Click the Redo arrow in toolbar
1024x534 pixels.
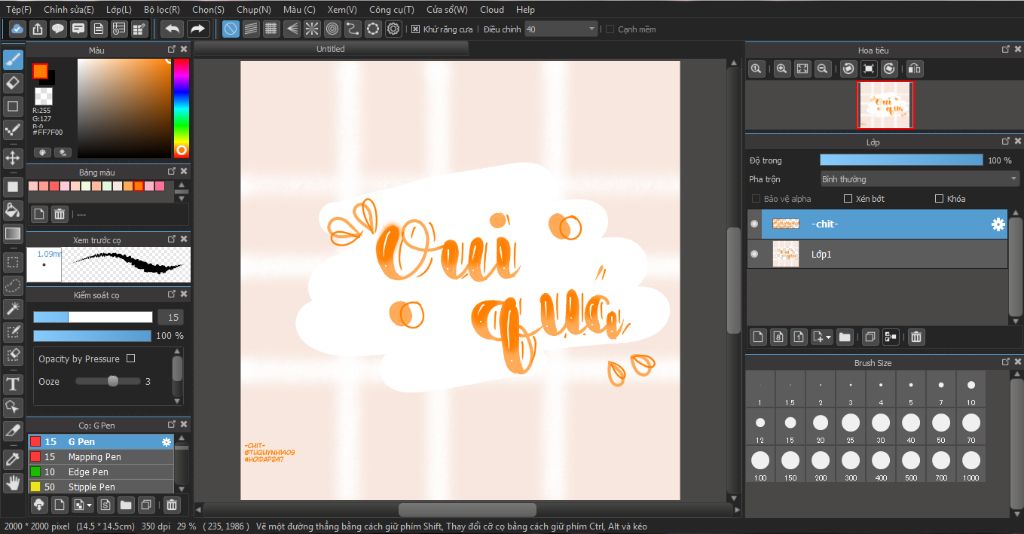(197, 29)
